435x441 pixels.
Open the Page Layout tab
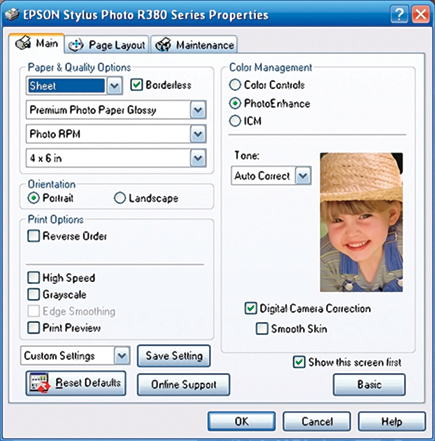(107, 45)
